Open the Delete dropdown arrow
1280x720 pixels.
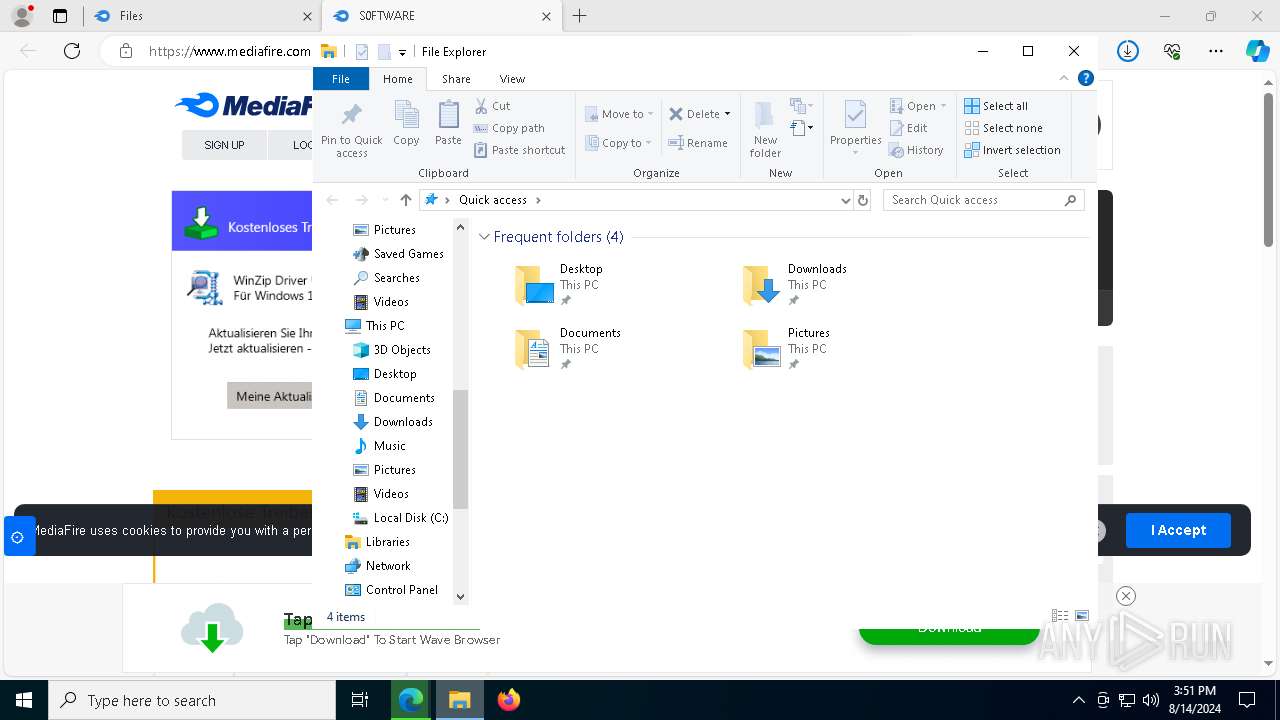727,114
